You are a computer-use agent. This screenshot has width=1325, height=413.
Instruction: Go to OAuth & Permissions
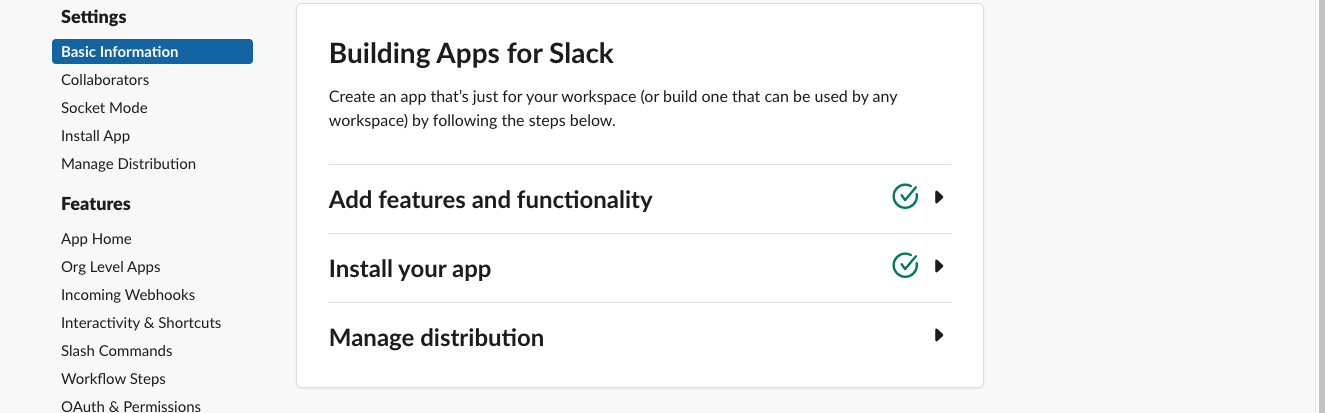click(131, 406)
